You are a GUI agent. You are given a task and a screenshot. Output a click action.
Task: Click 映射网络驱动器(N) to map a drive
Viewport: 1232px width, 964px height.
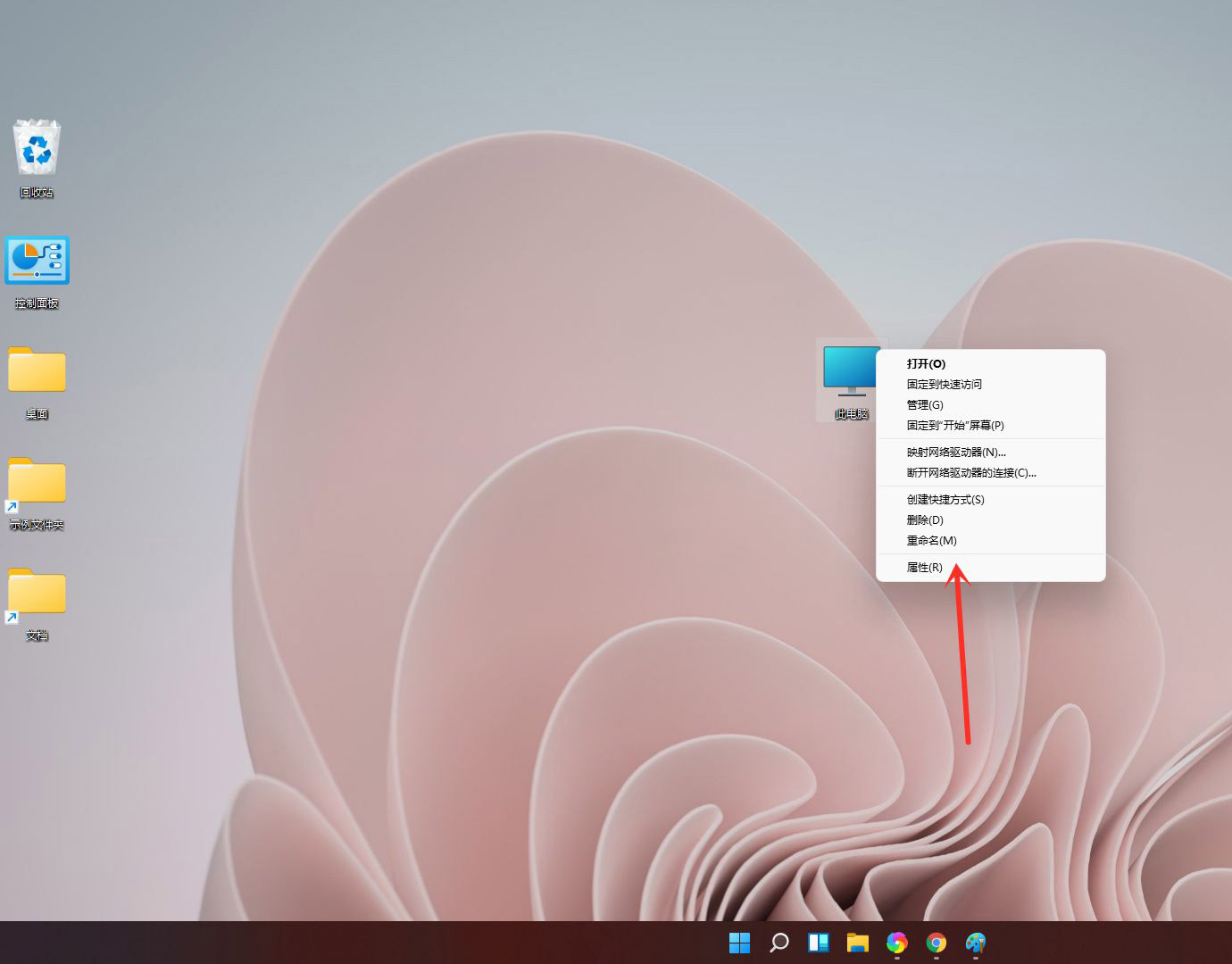[955, 452]
